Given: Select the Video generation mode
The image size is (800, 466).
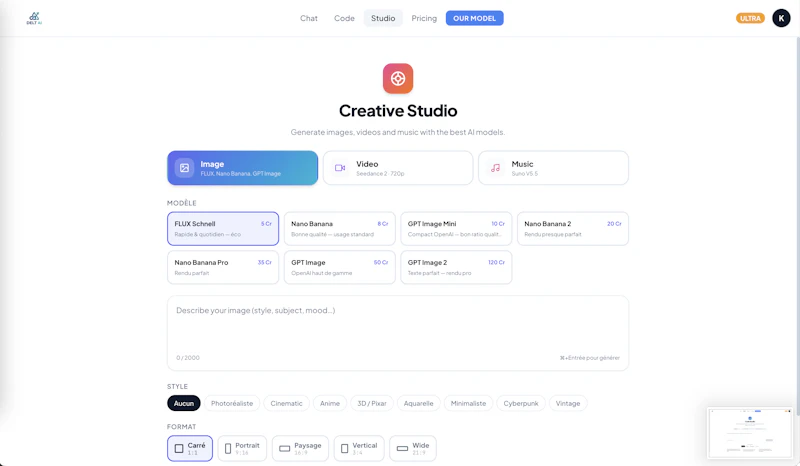Looking at the screenshot, I should pyautogui.click(x=398, y=168).
